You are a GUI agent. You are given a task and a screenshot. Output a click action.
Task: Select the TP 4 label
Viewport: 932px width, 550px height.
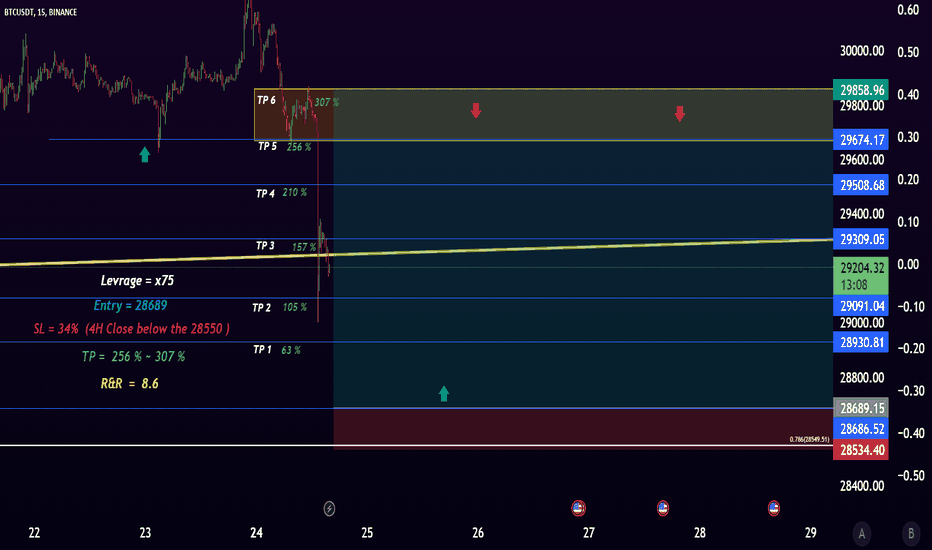tap(265, 193)
